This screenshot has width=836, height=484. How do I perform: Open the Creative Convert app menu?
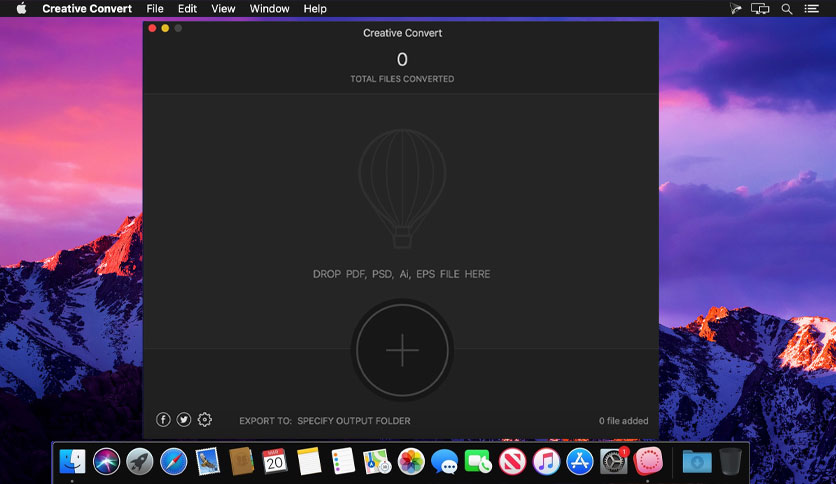pyautogui.click(x=87, y=9)
